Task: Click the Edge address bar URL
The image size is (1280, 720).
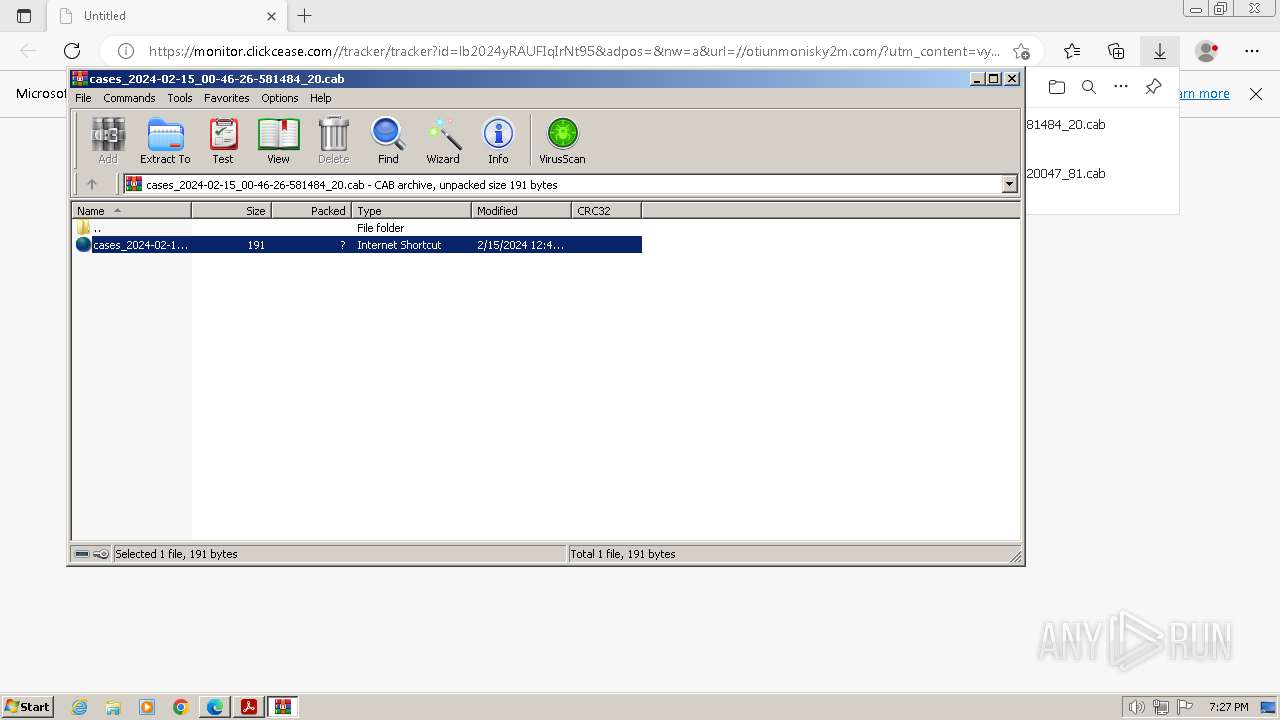Action: pyautogui.click(x=574, y=51)
